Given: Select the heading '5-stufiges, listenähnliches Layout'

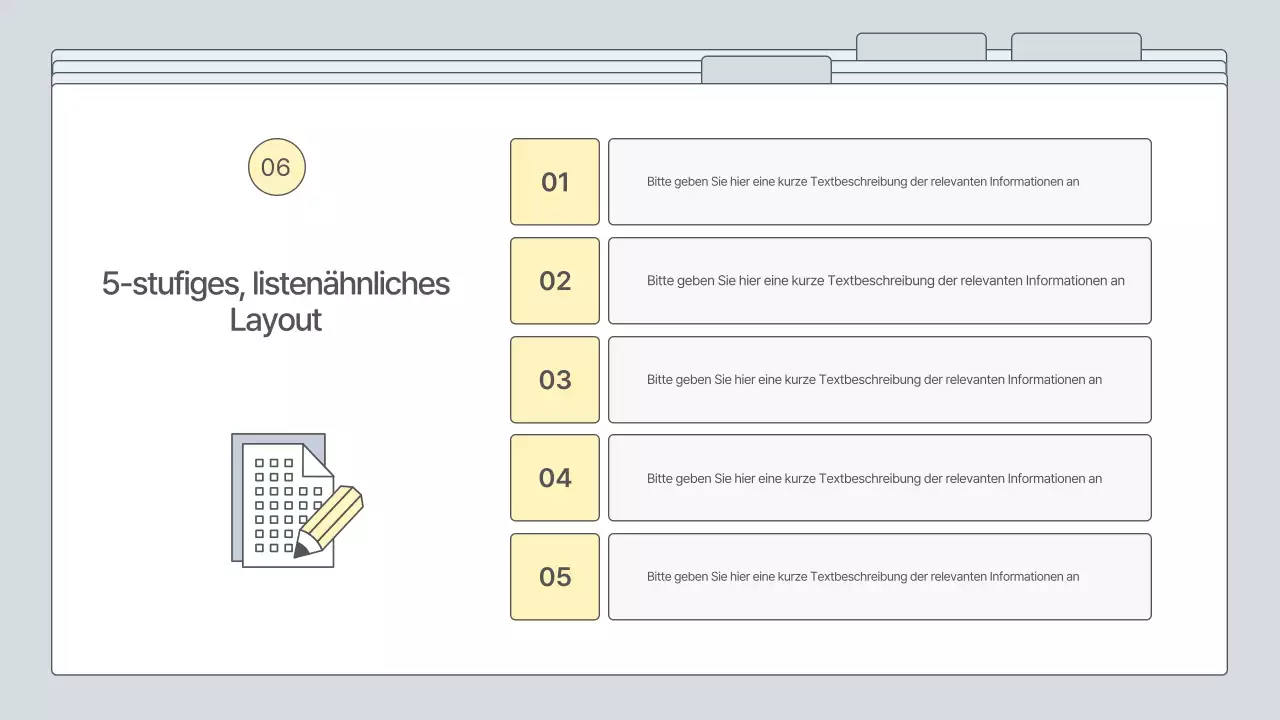Looking at the screenshot, I should point(276,301).
